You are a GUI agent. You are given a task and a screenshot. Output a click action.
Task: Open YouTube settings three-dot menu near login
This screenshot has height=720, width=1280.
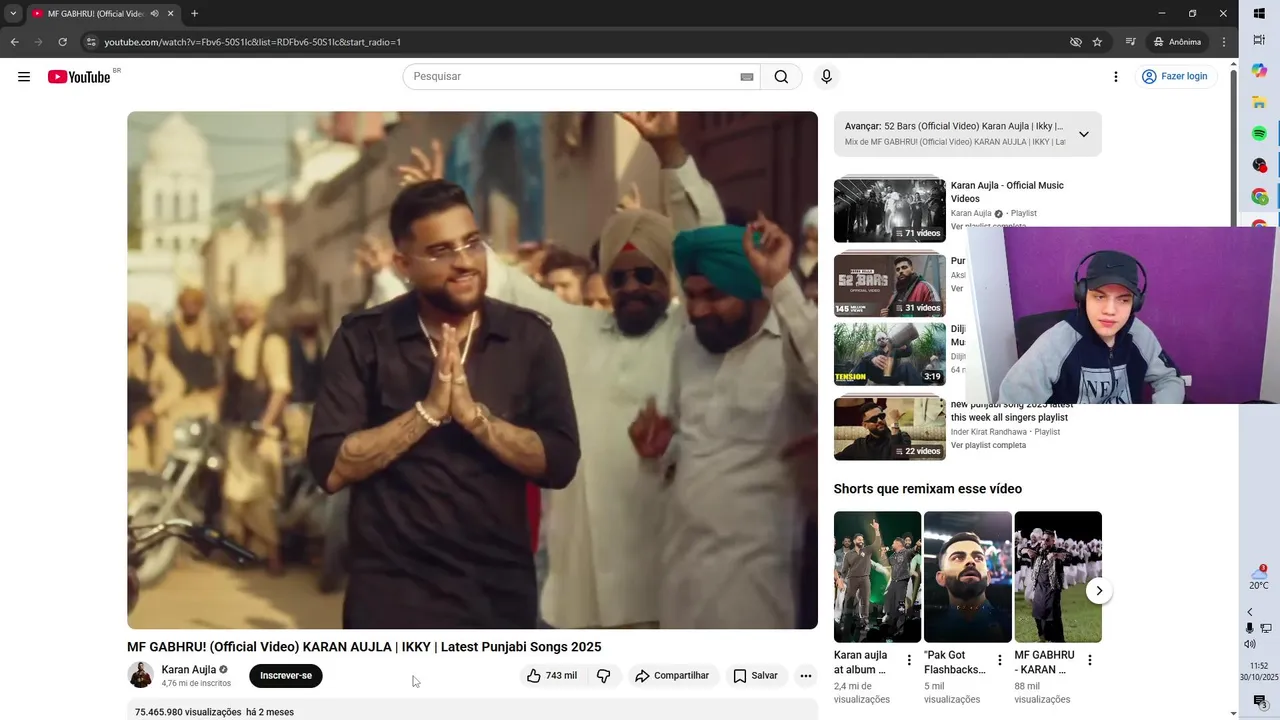pos(1116,77)
